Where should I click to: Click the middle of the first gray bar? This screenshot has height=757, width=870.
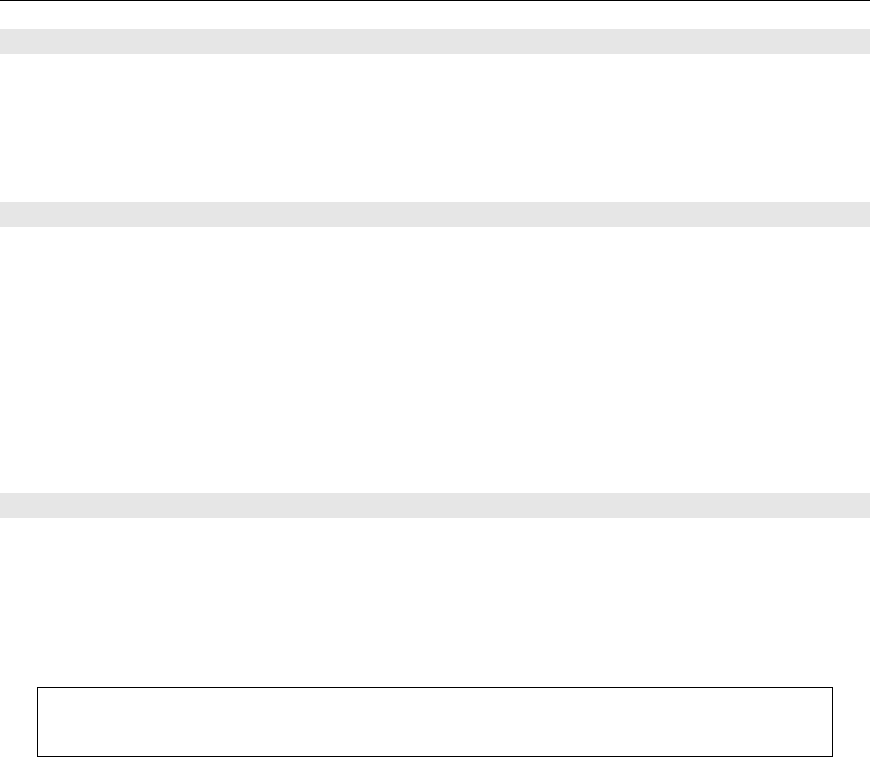click(435, 41)
